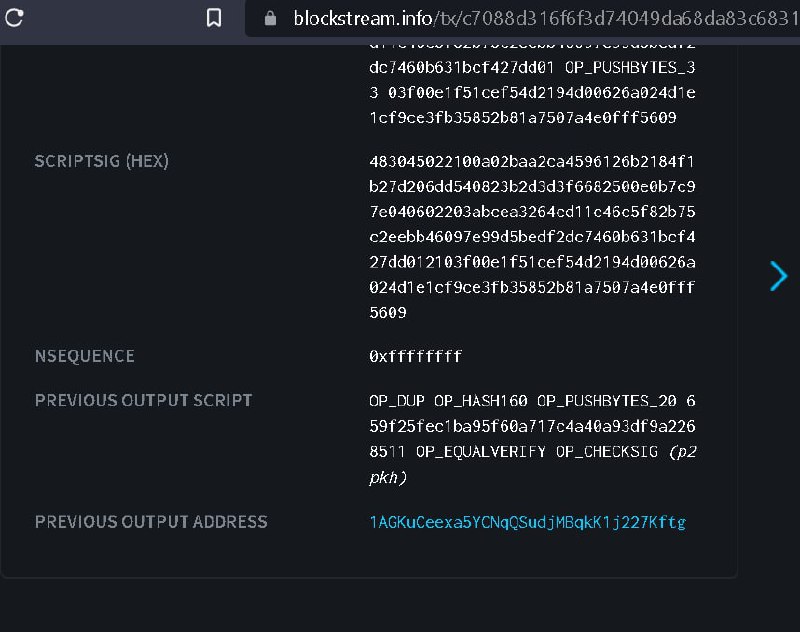Click the OP_PUSHBYTES_20 text in output script
Image resolution: width=800 pixels, height=632 pixels.
[607, 401]
